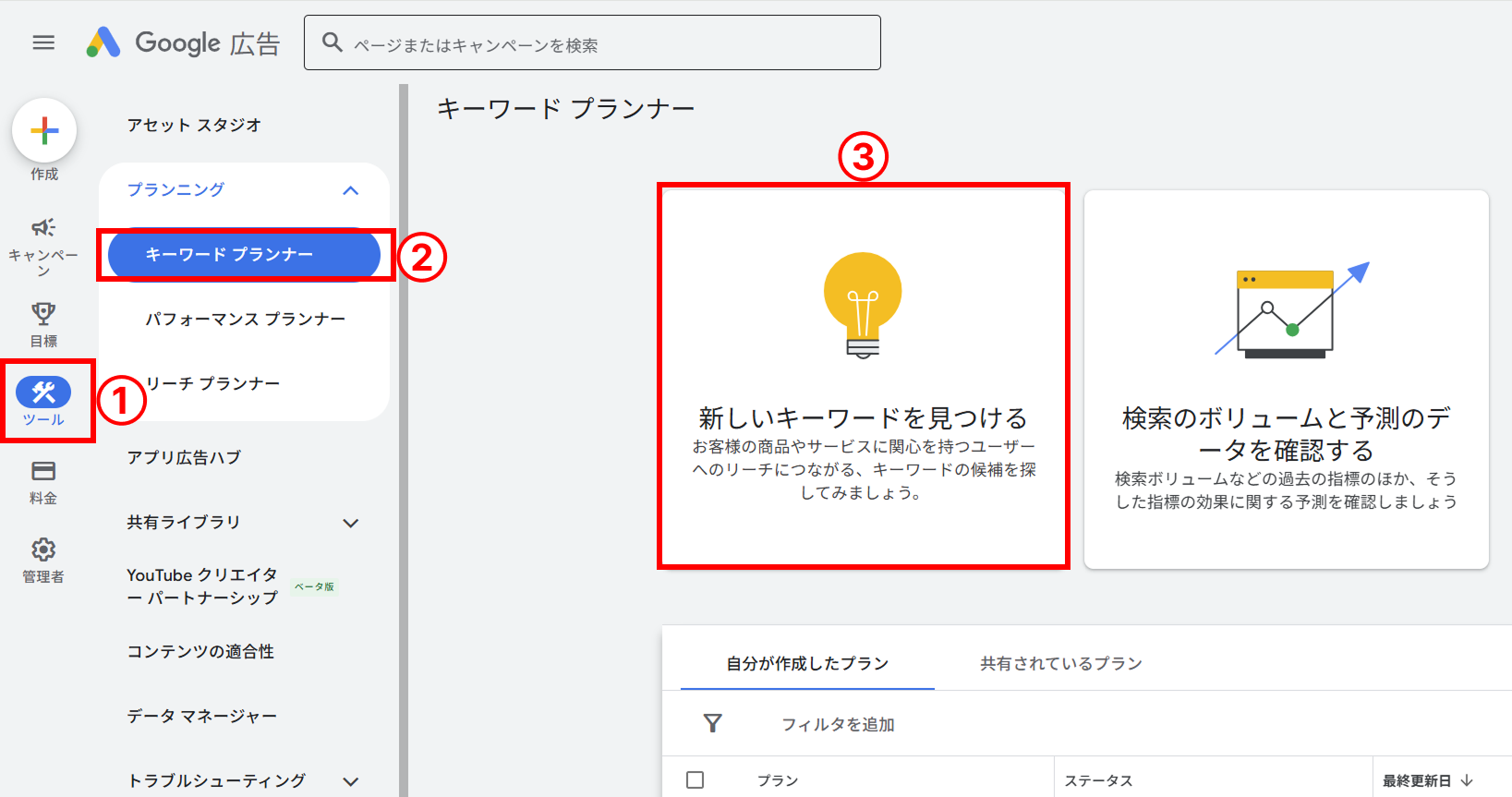
Task: Click the lightbulb illustration
Action: tap(863, 306)
